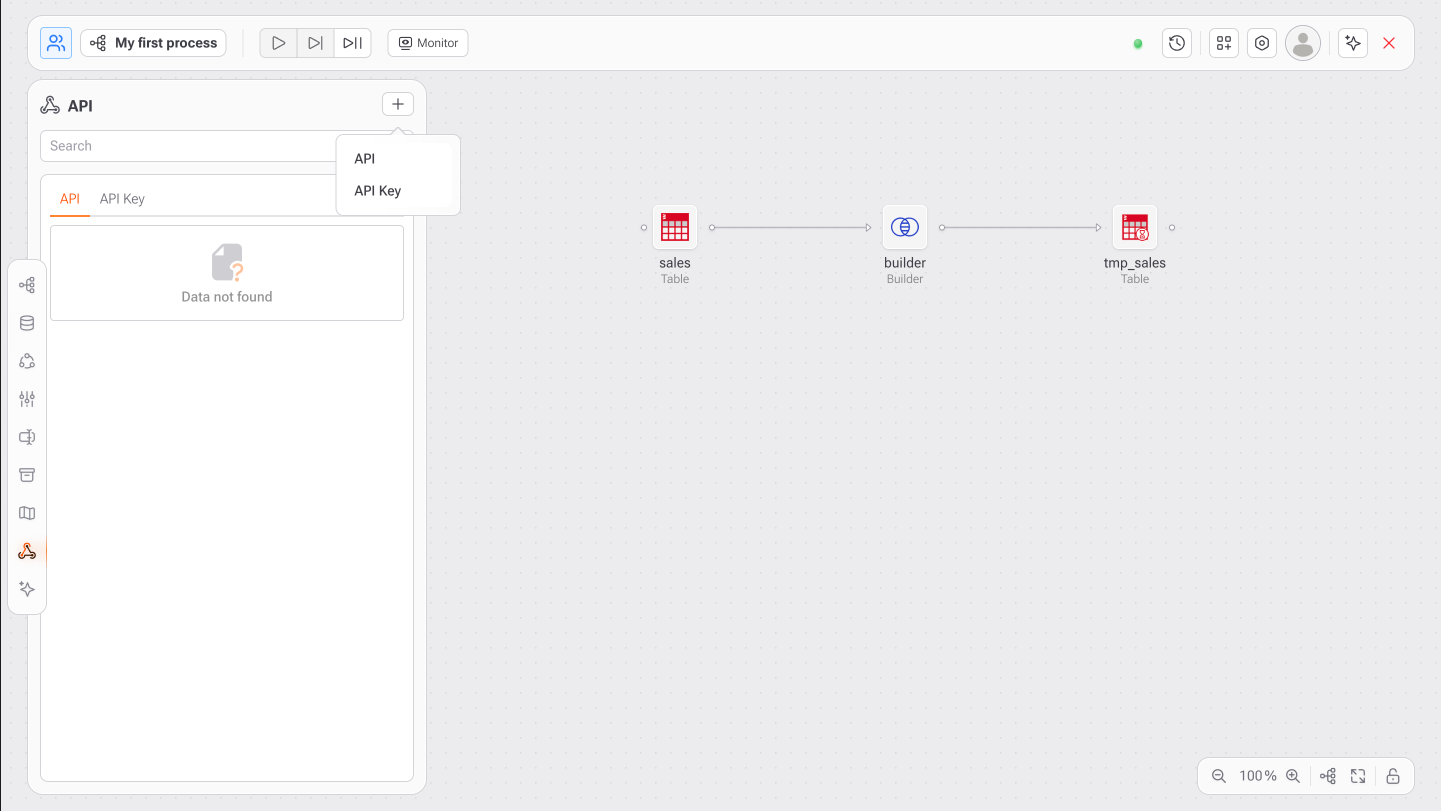
Task: Toggle the canvas lock icon
Action: pyautogui.click(x=1393, y=776)
